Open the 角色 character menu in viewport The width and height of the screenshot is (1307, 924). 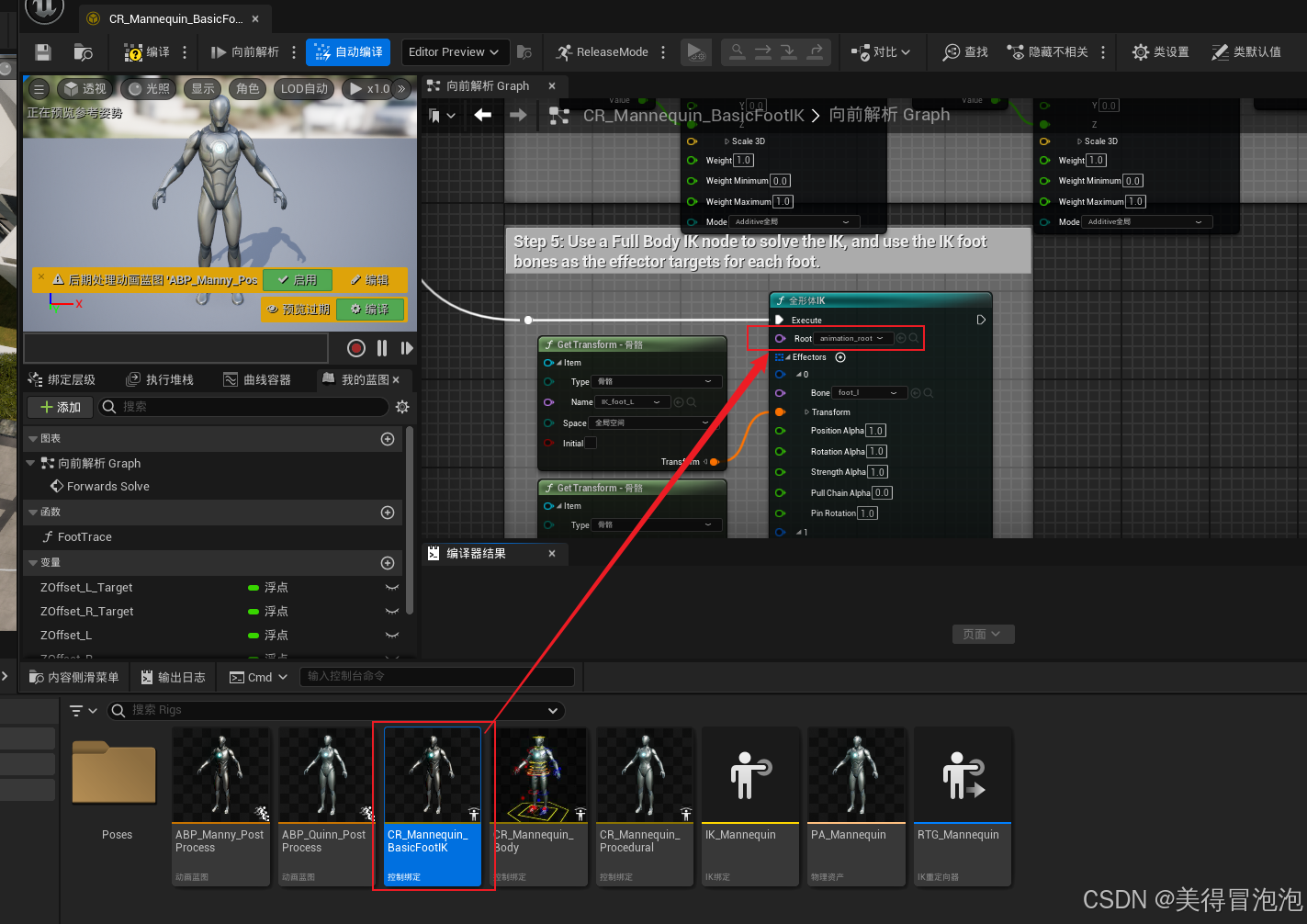pos(247,89)
